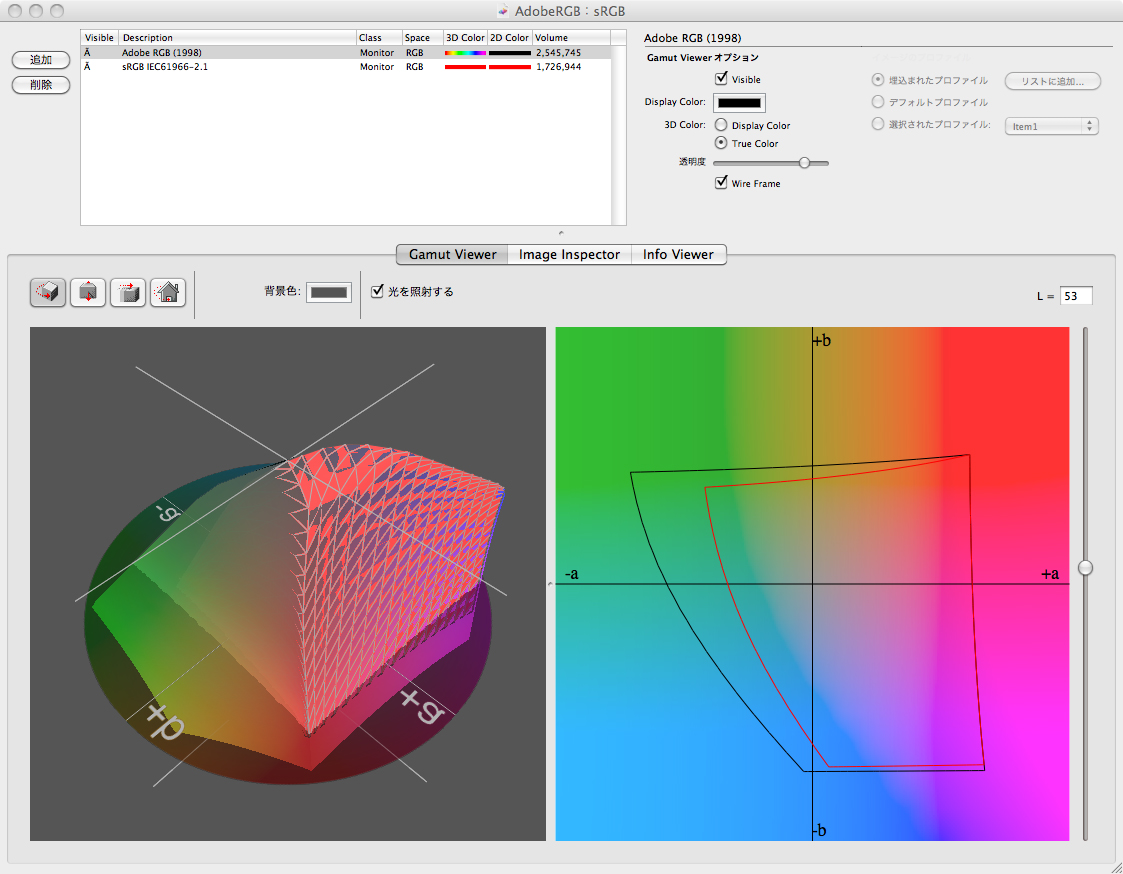The image size is (1123, 874).
Task: Click the volume value 2,545,745
Action: (x=559, y=52)
